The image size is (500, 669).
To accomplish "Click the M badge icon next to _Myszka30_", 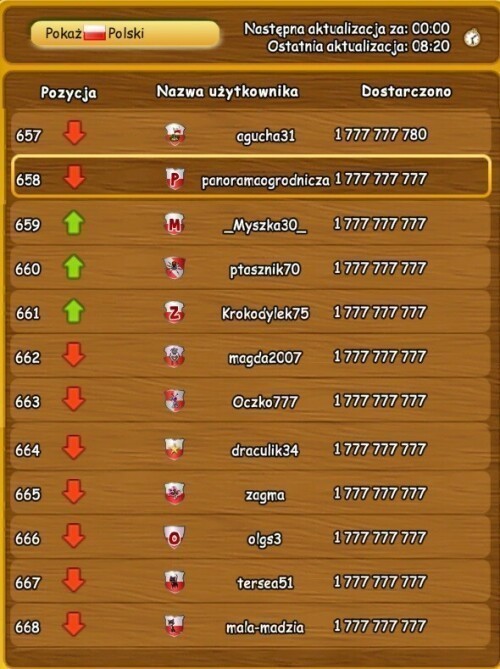I will [174, 224].
